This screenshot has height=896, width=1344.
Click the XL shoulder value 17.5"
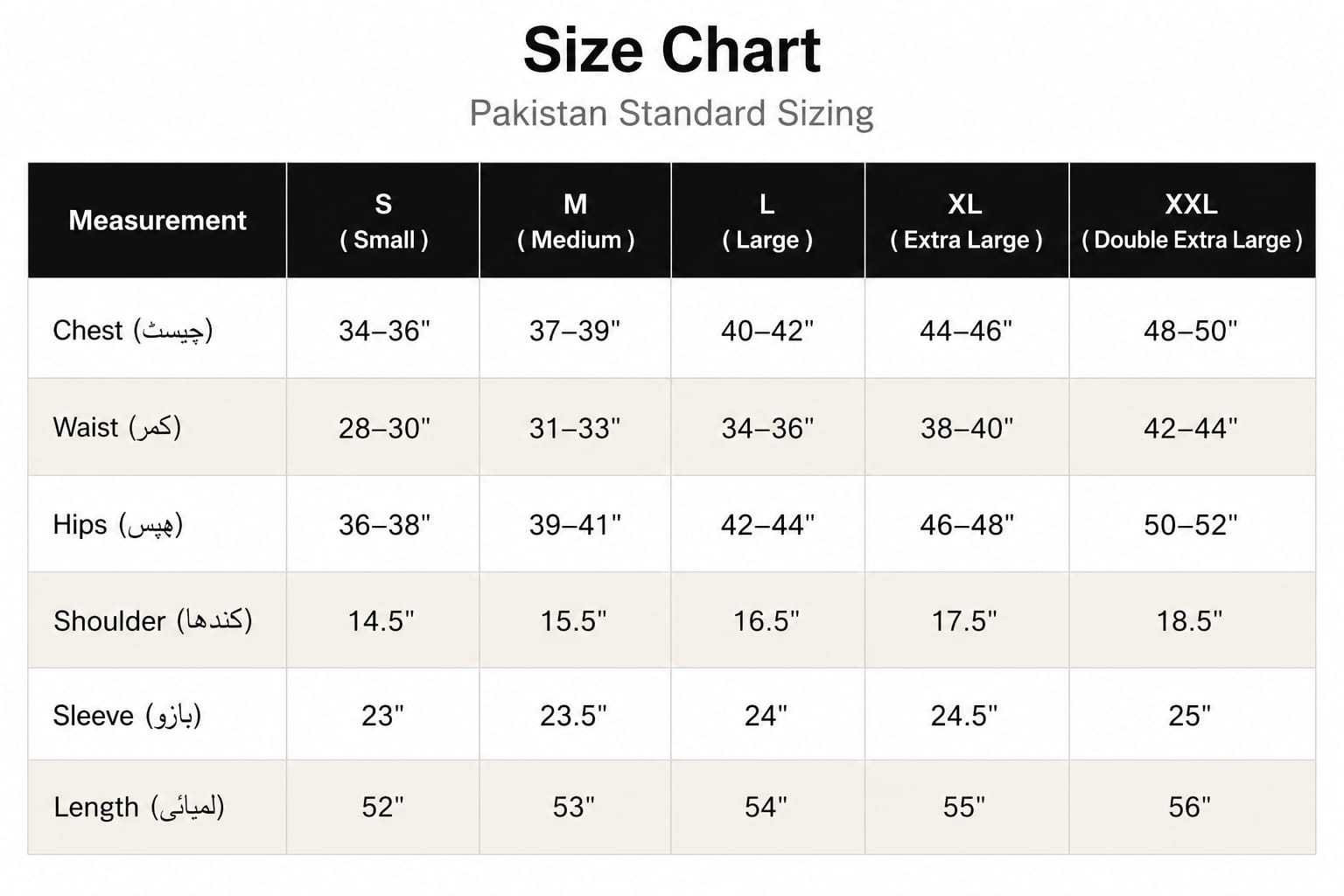pos(964,621)
